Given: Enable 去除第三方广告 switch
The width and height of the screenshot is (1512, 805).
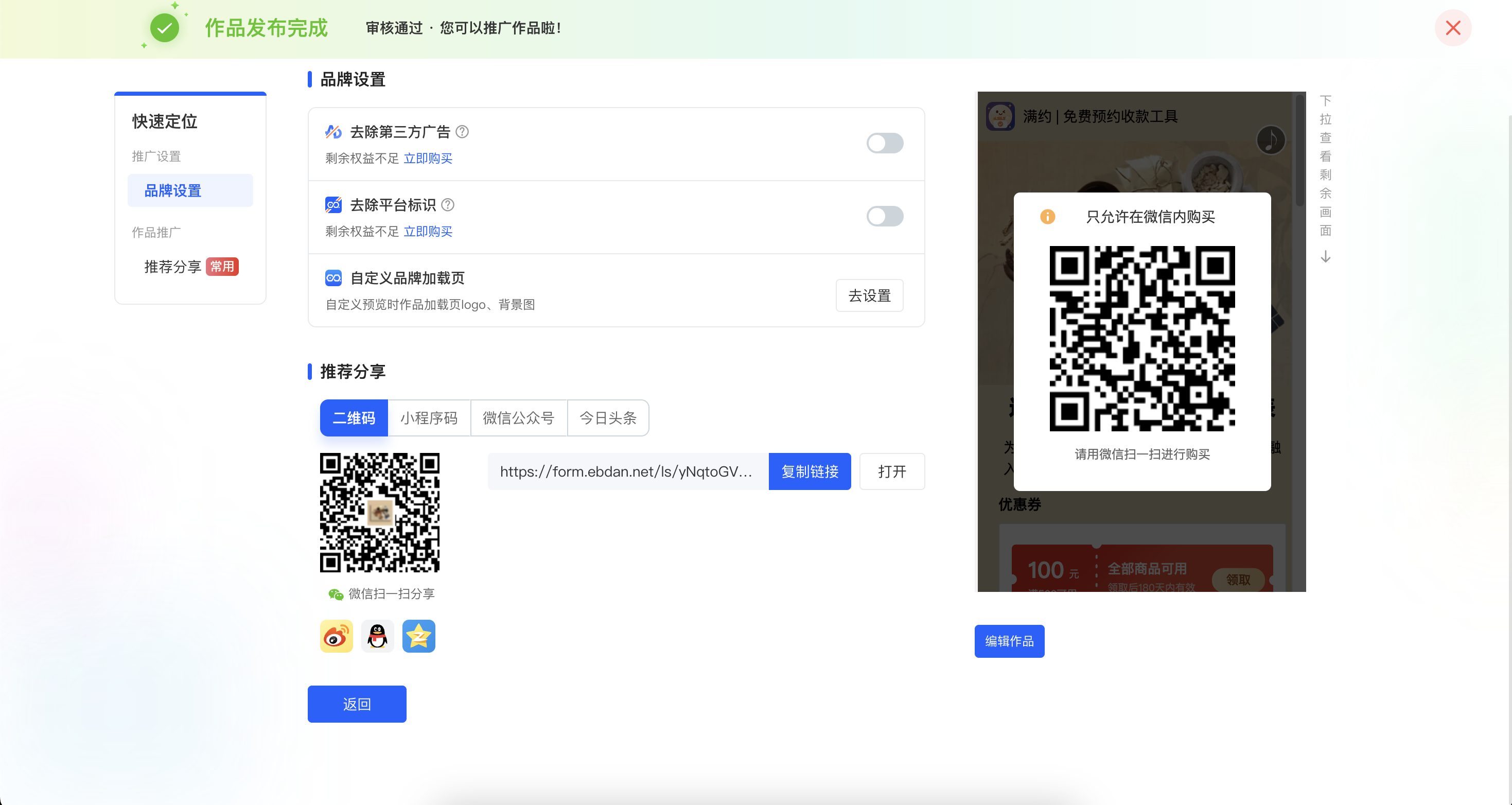Looking at the screenshot, I should pyautogui.click(x=885, y=143).
